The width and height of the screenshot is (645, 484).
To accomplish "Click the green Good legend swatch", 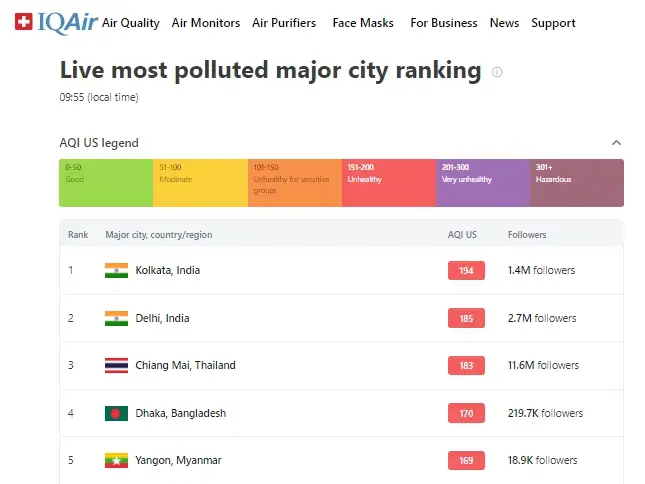I will 106,183.
